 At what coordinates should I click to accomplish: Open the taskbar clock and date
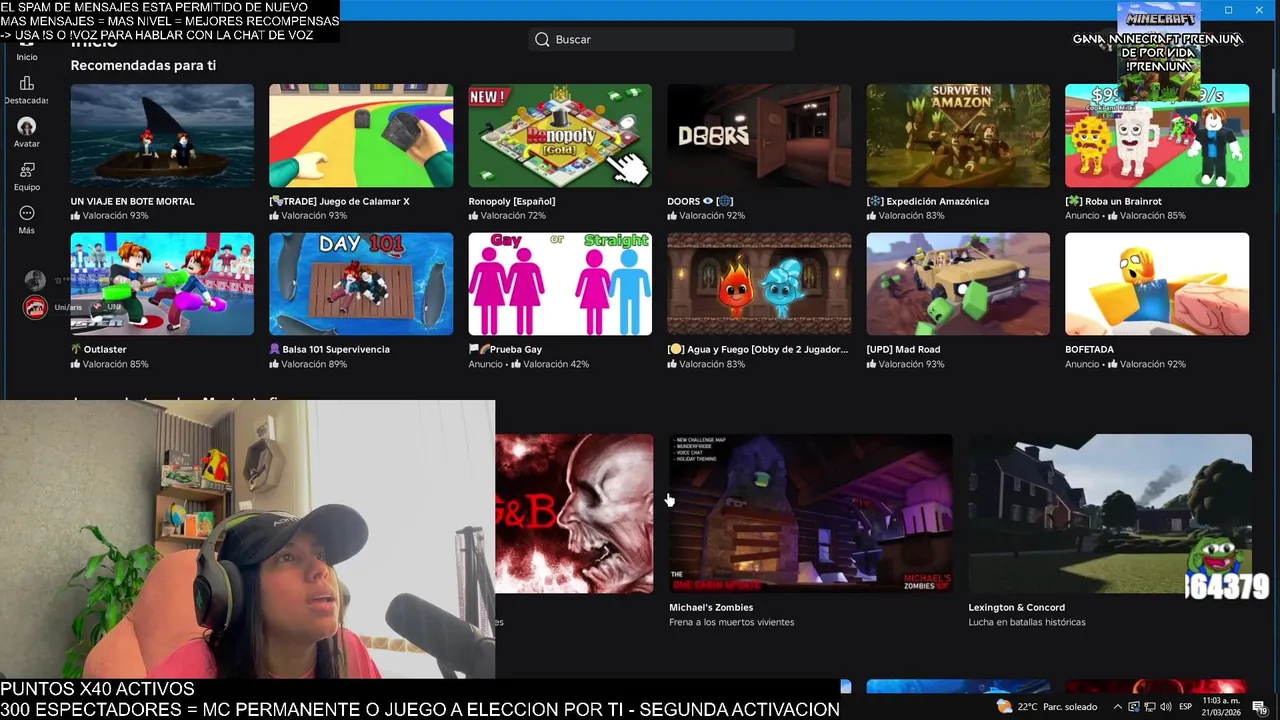[x=1220, y=707]
